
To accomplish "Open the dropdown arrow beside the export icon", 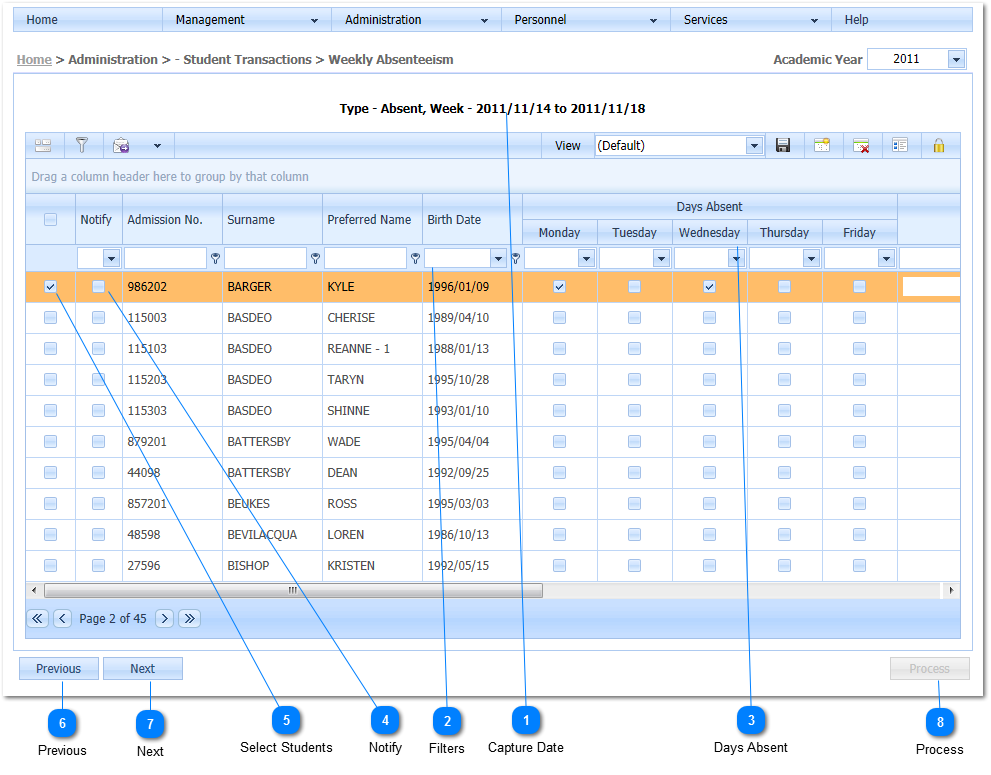I will (x=157, y=146).
